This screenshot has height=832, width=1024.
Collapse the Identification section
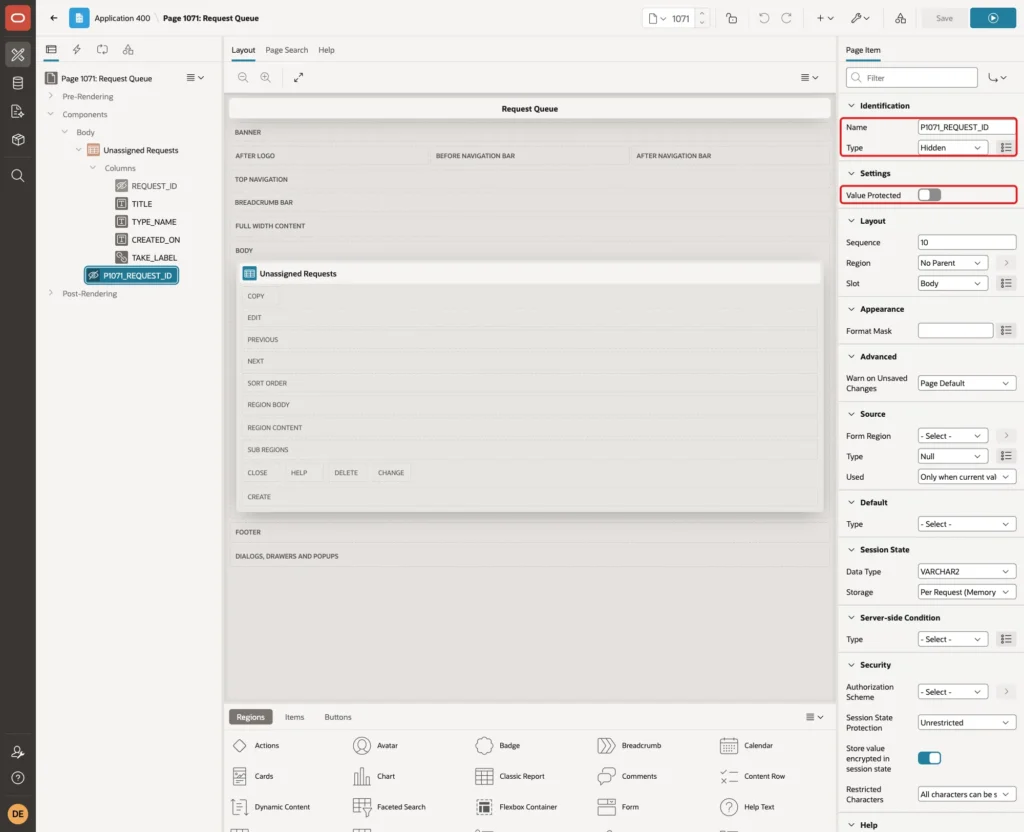pyautogui.click(x=851, y=106)
